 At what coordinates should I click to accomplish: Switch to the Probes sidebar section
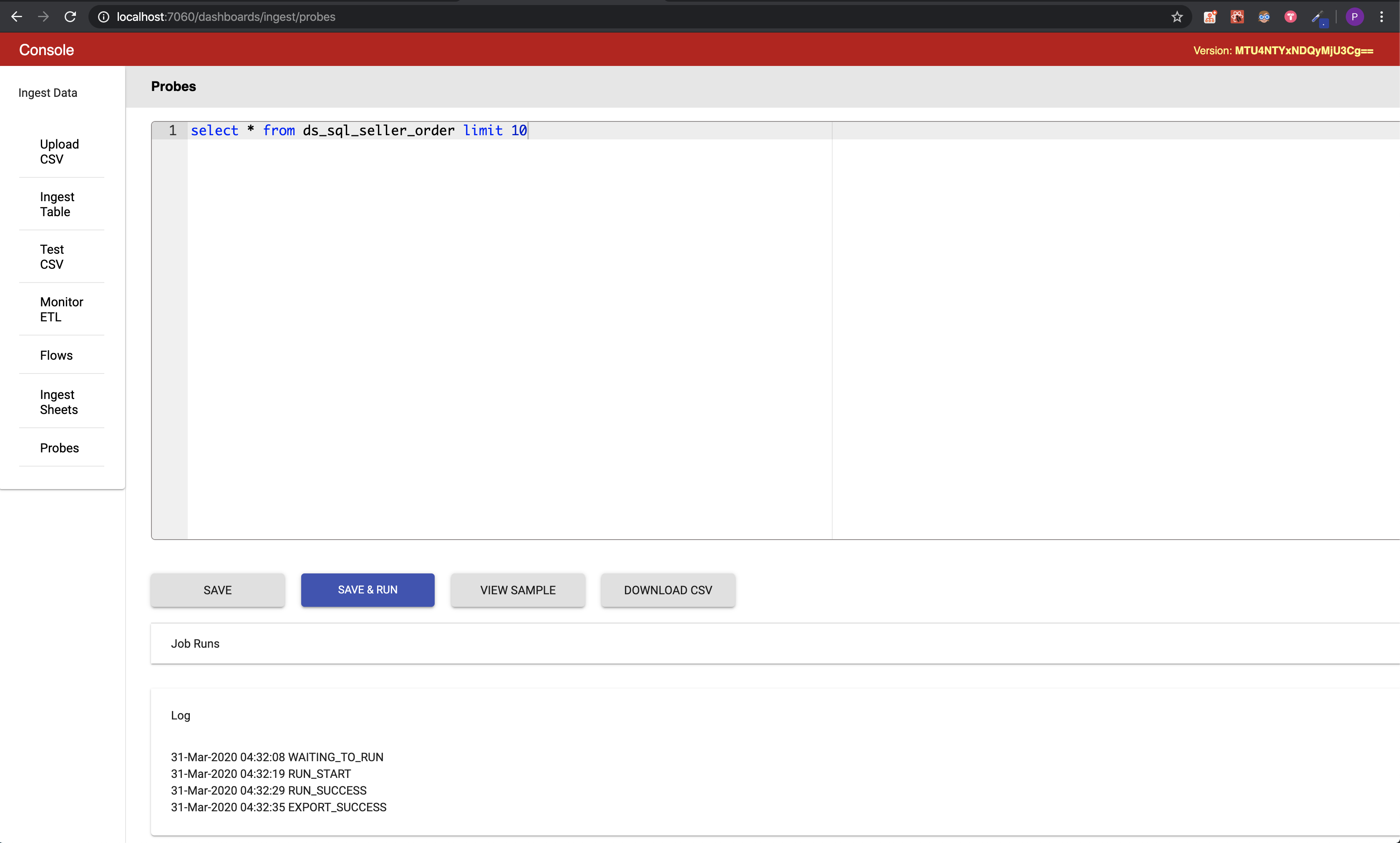click(59, 448)
